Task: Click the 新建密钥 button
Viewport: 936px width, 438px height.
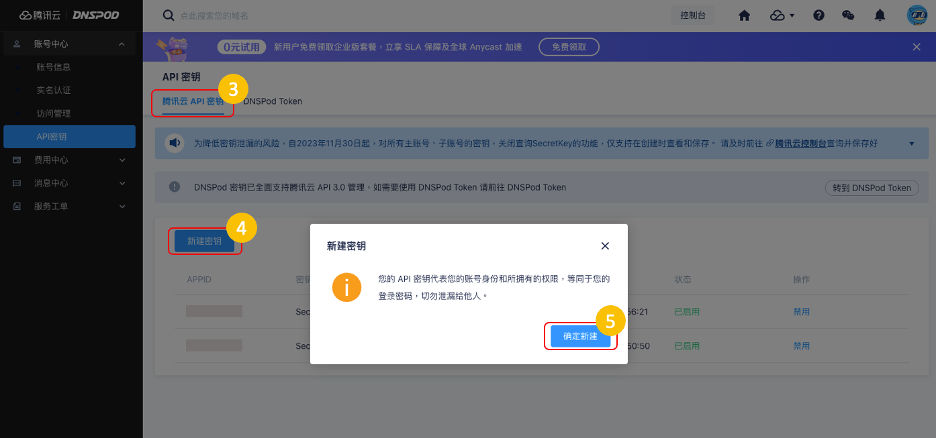Action: click(204, 241)
